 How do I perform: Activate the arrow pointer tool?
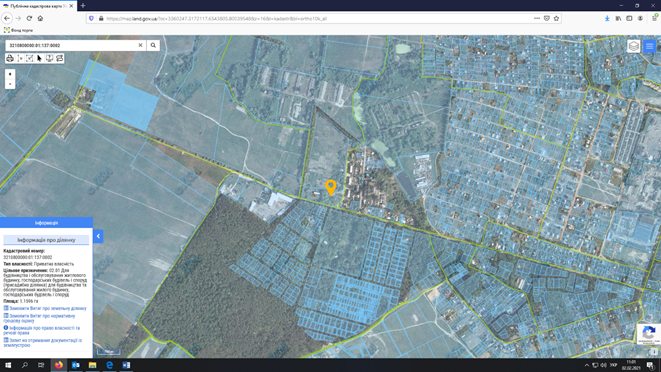(x=40, y=58)
